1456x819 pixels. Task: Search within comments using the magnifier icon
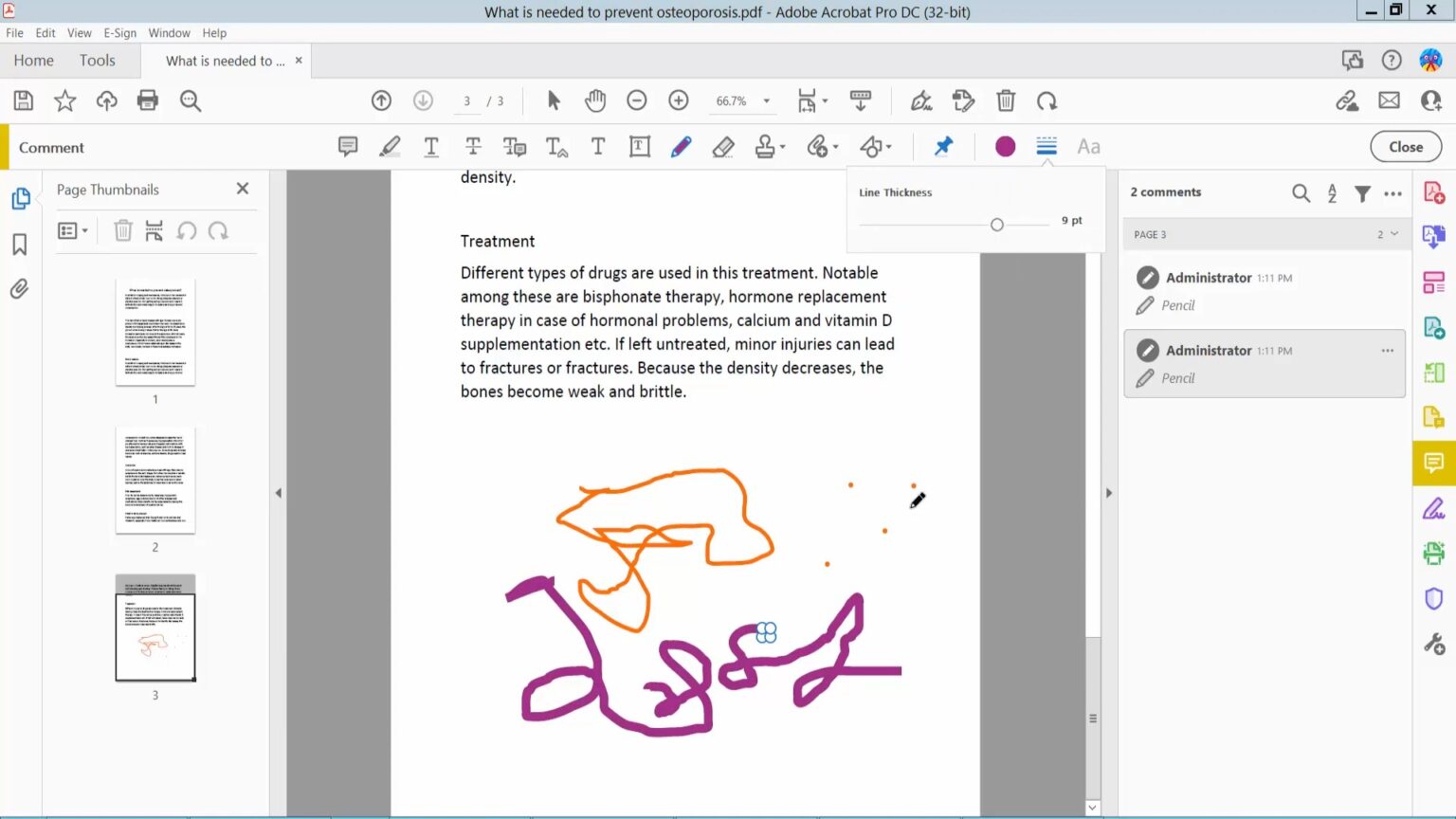(1301, 192)
